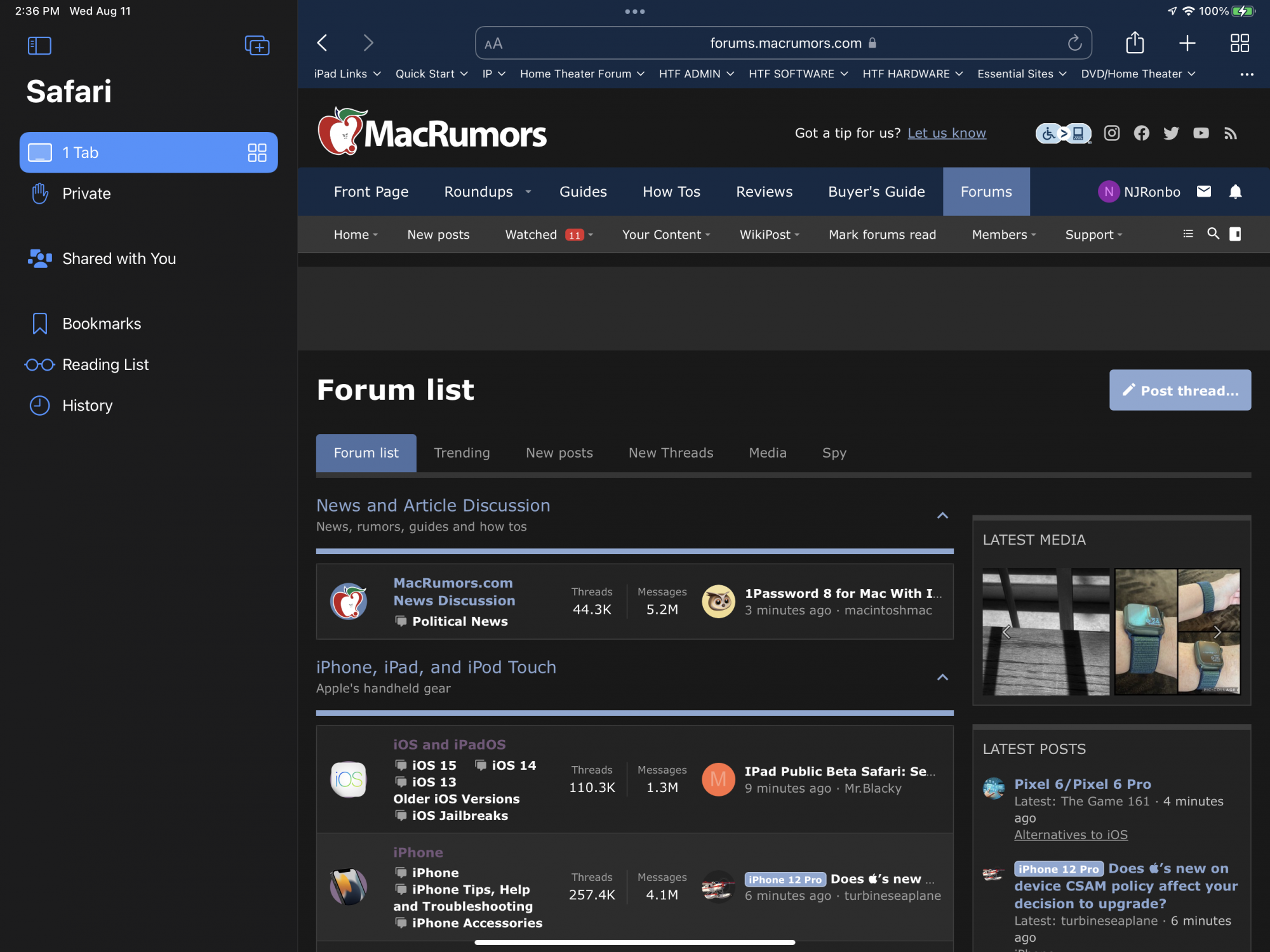Hide the Safari sidebar

click(39, 46)
